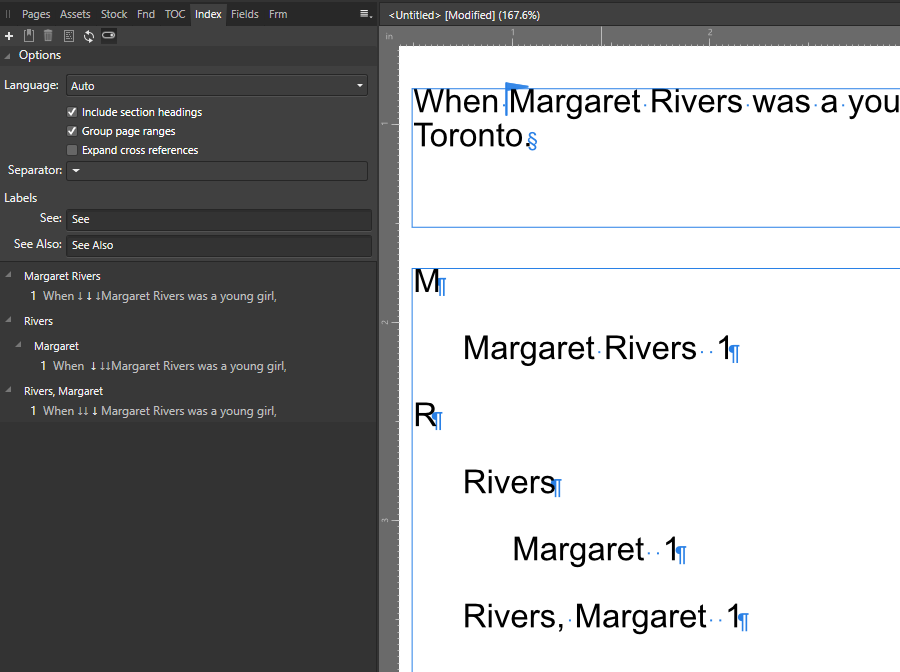
Task: Uncheck Include section headings
Action: [72, 112]
